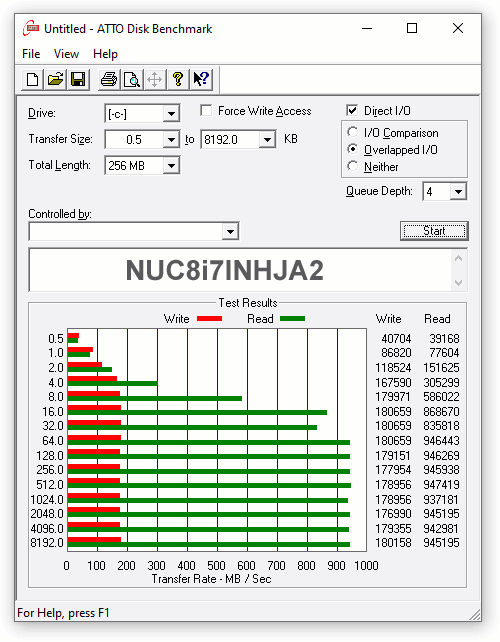Click the 8192.0 row label in chart
500x642 pixels.
click(47, 543)
